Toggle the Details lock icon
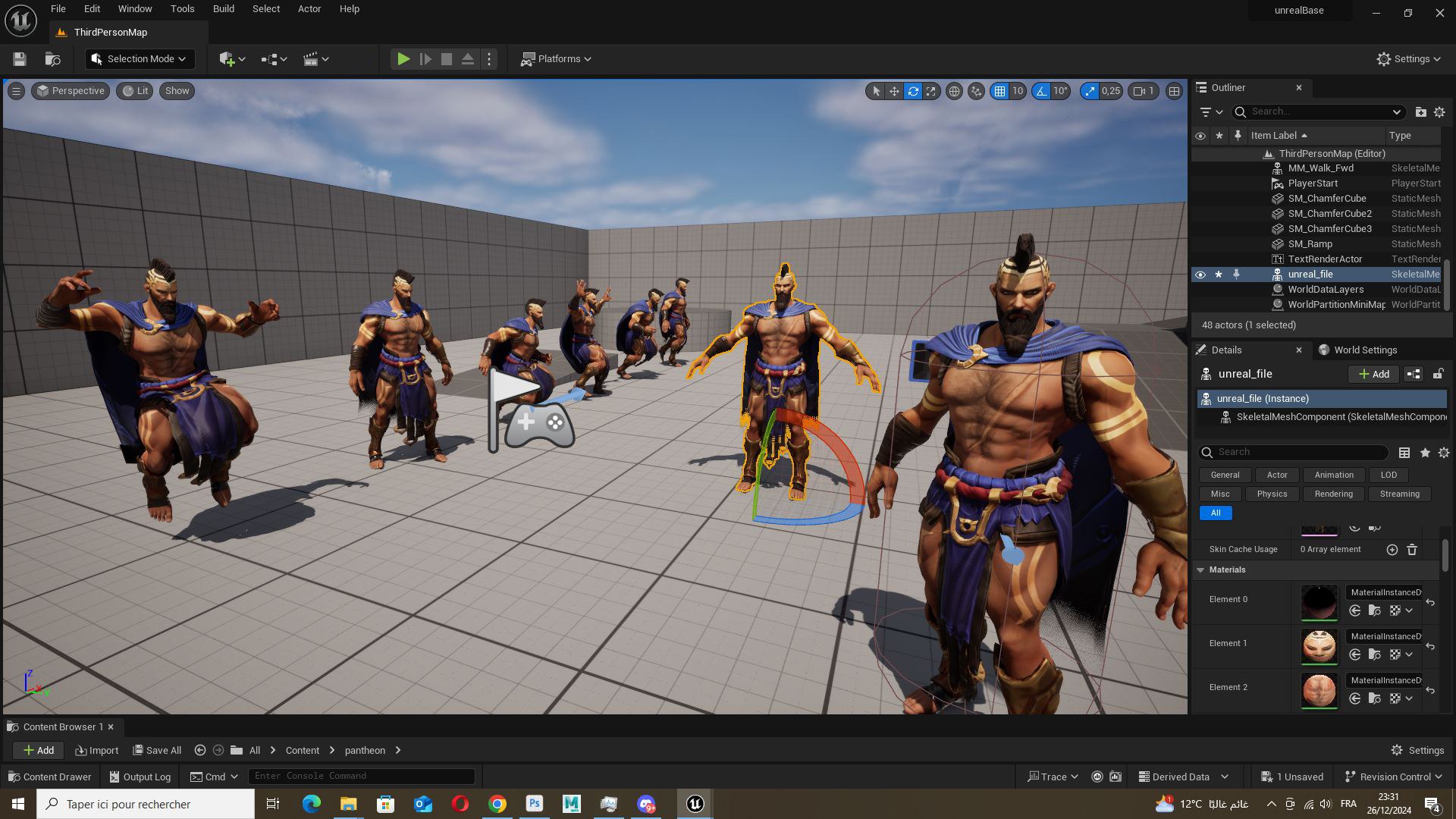The width and height of the screenshot is (1456, 819). click(1438, 375)
